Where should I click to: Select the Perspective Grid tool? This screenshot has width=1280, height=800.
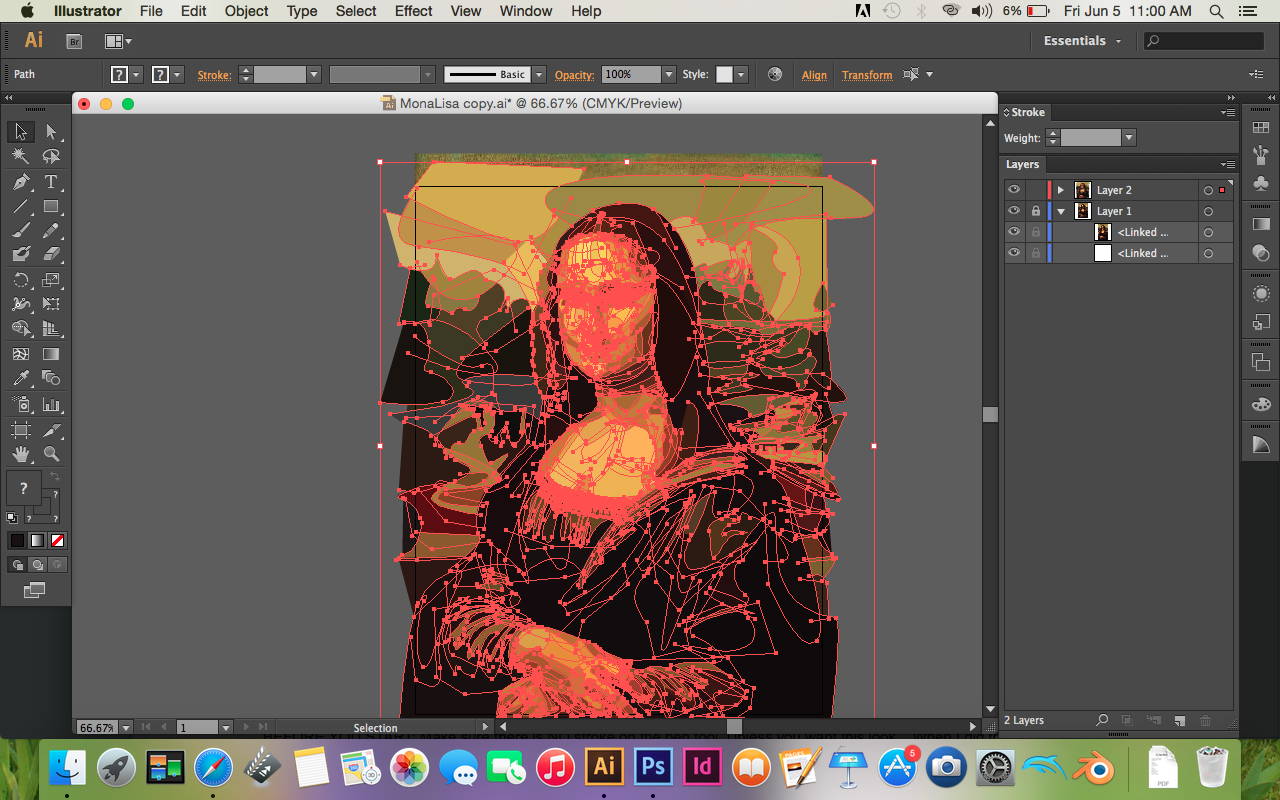pos(51,329)
